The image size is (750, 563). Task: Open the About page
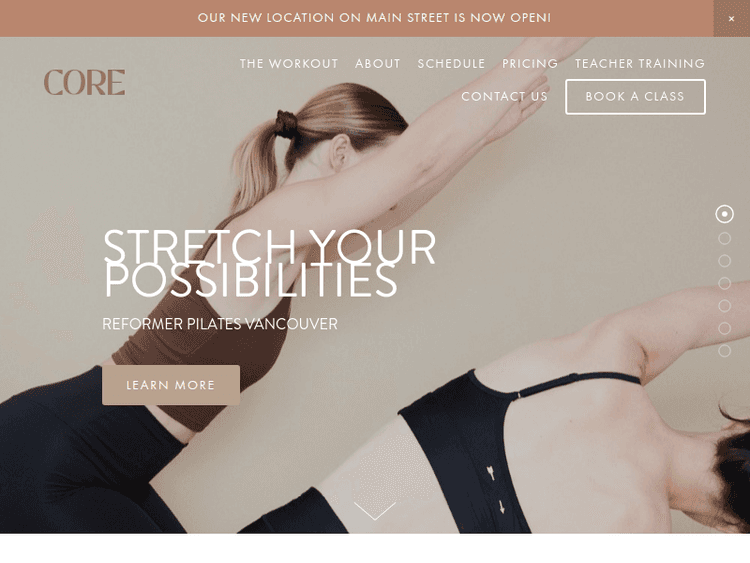377,64
